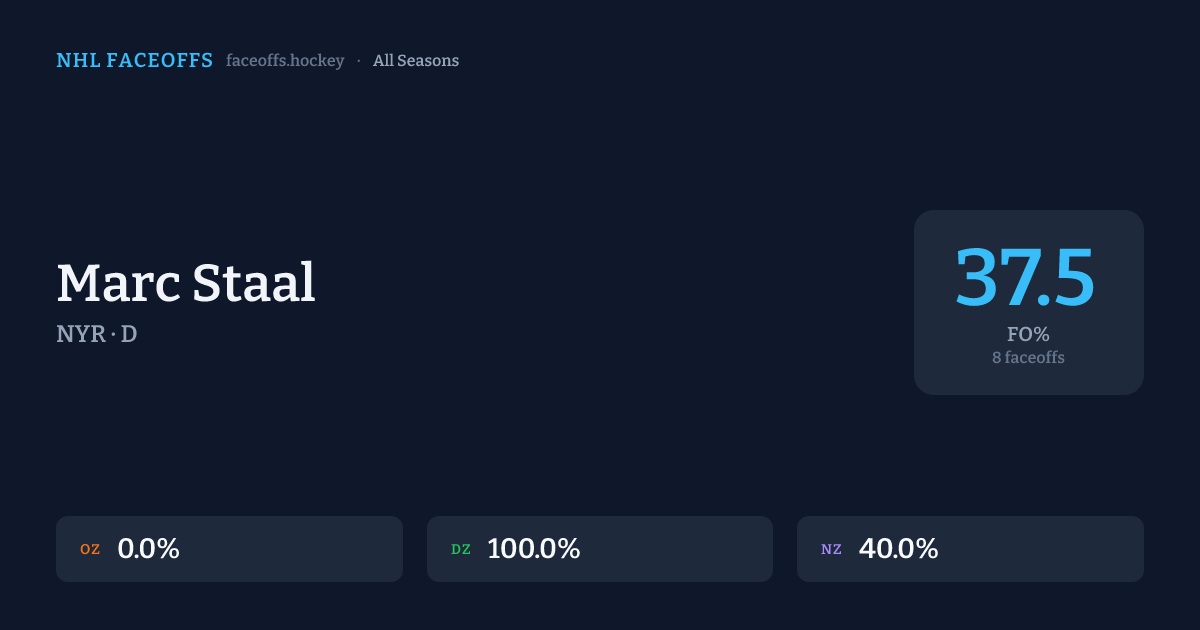The width and height of the screenshot is (1200, 630).
Task: Click the large 37.5 faceoff number
Action: click(1026, 277)
